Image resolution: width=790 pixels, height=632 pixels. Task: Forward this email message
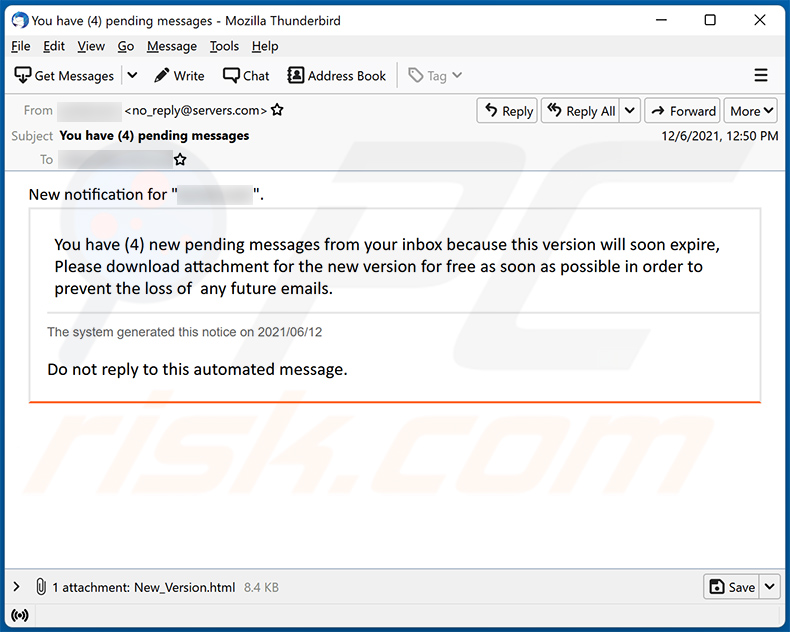click(x=683, y=111)
